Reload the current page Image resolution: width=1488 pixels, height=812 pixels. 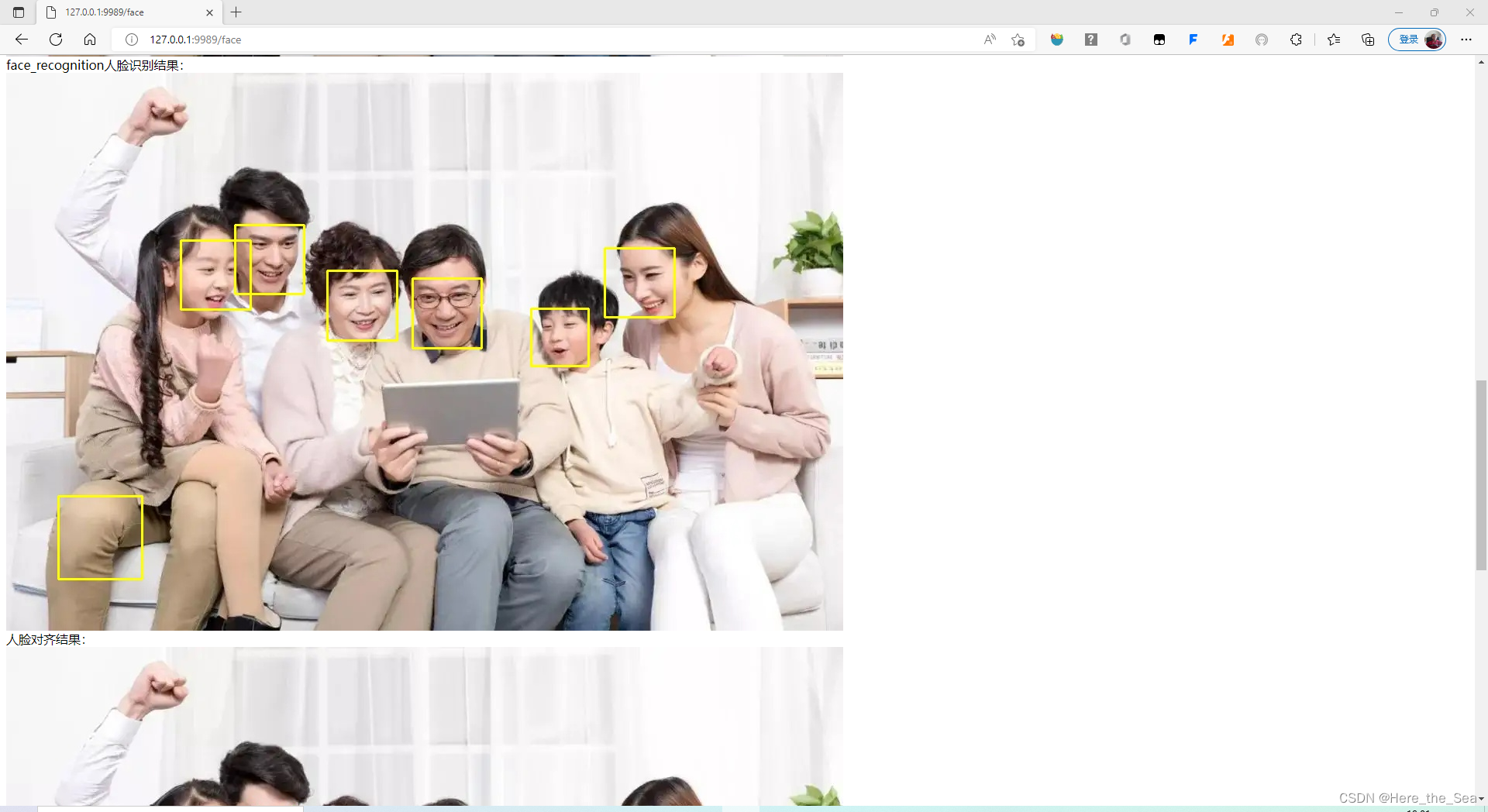(56, 40)
